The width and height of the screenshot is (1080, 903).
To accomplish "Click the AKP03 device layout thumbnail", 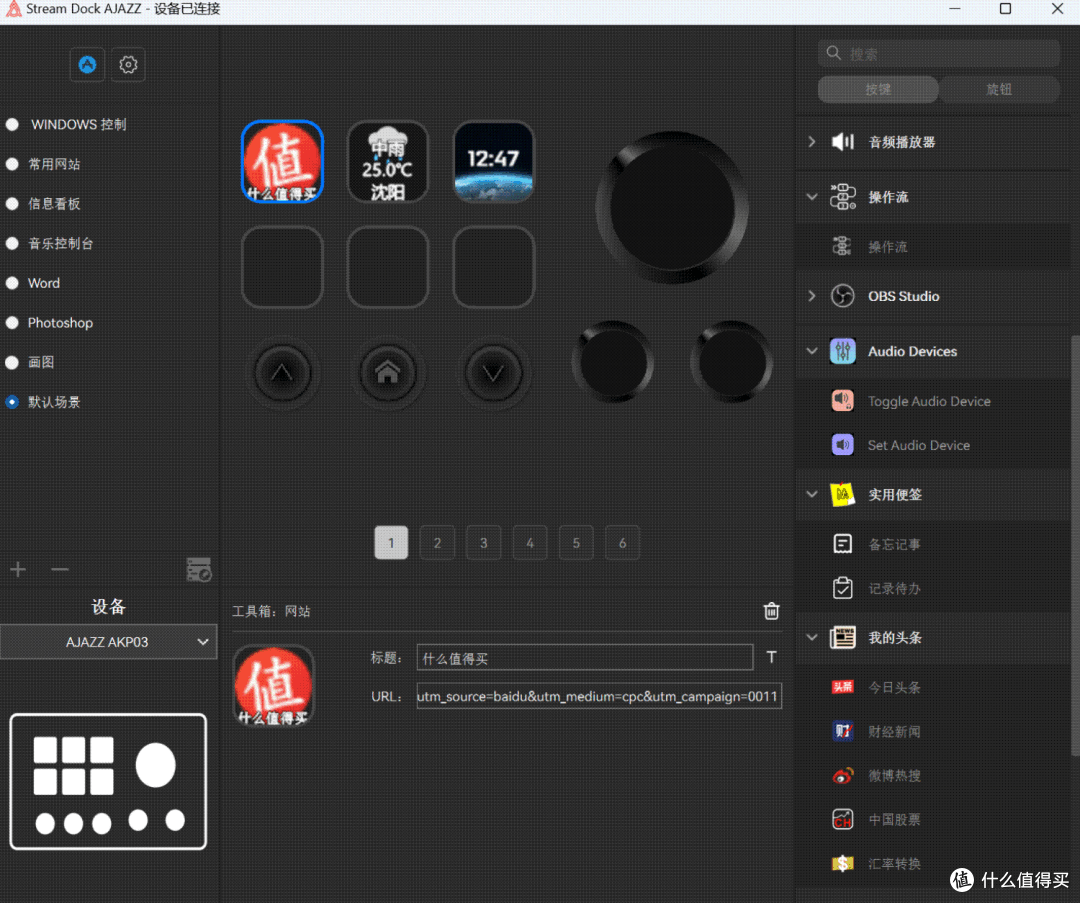I will [108, 782].
